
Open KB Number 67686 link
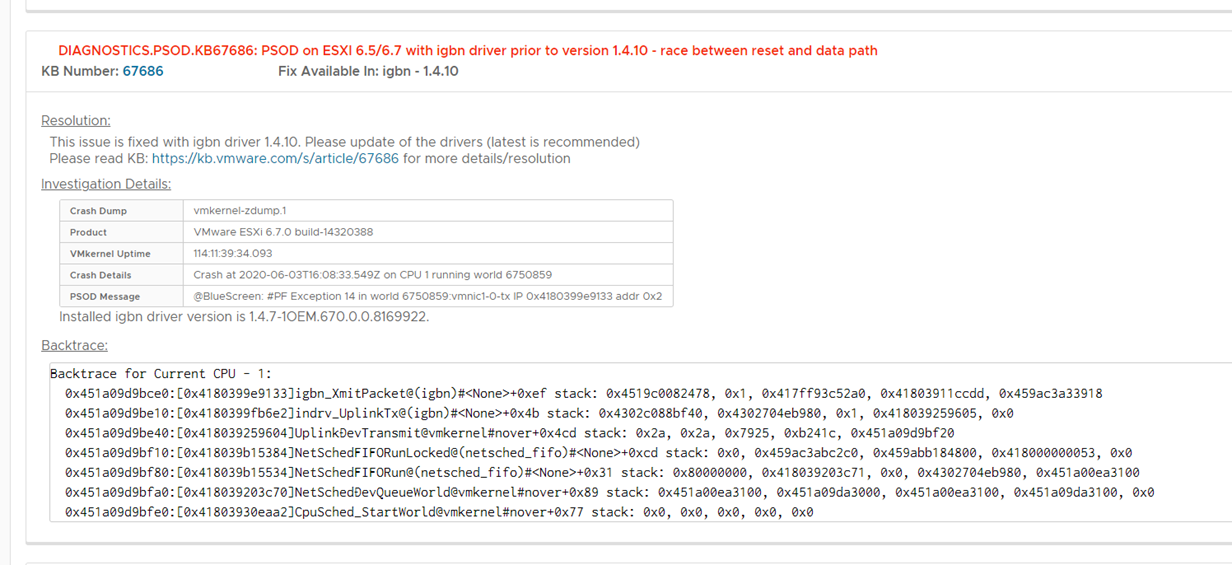[143, 71]
